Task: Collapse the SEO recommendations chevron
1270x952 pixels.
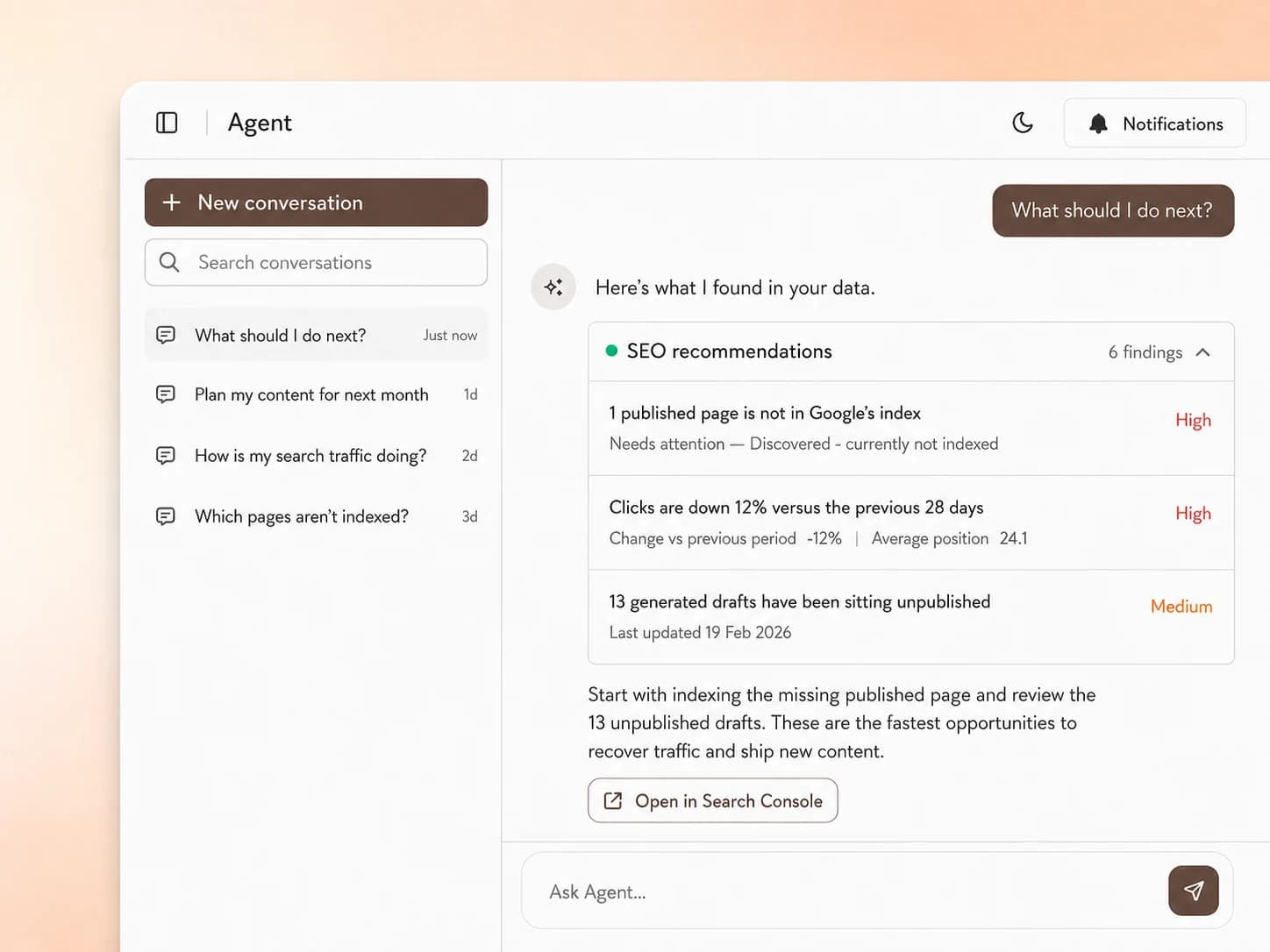Action: pyautogui.click(x=1203, y=352)
